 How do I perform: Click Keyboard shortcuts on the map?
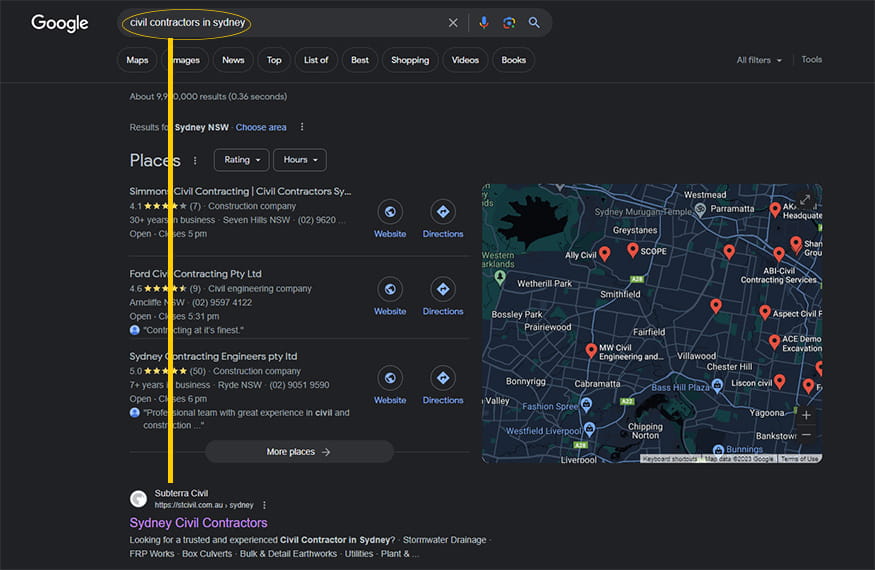tap(669, 459)
